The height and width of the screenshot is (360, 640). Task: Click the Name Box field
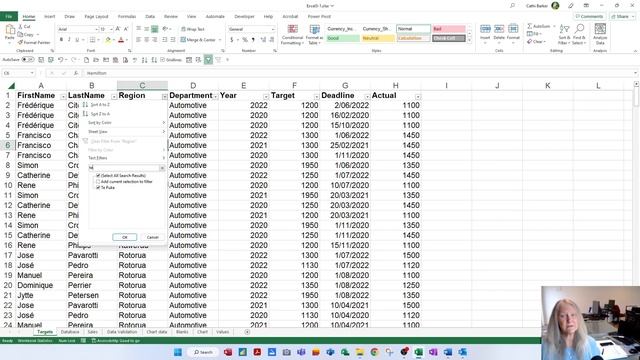[18, 73]
